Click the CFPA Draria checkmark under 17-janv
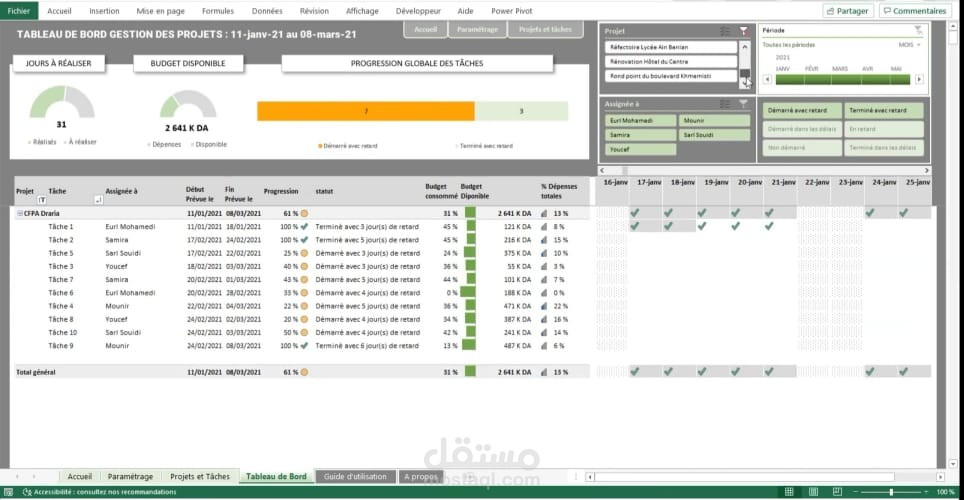The image size is (964, 500). pyautogui.click(x=634, y=213)
